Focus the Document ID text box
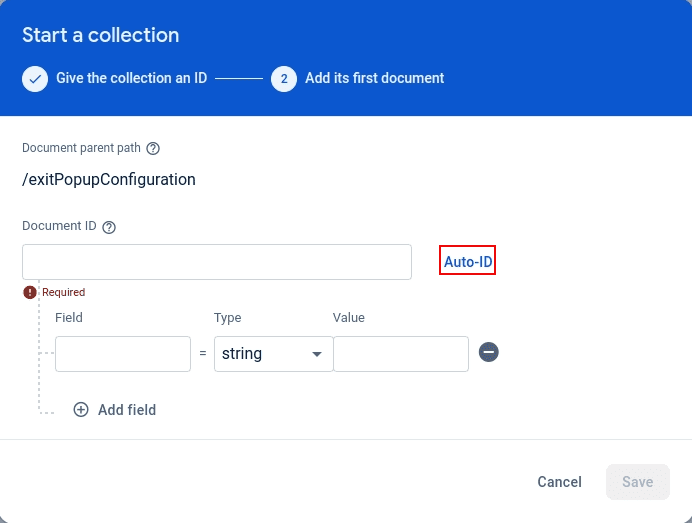Image resolution: width=692 pixels, height=523 pixels. pos(217,262)
